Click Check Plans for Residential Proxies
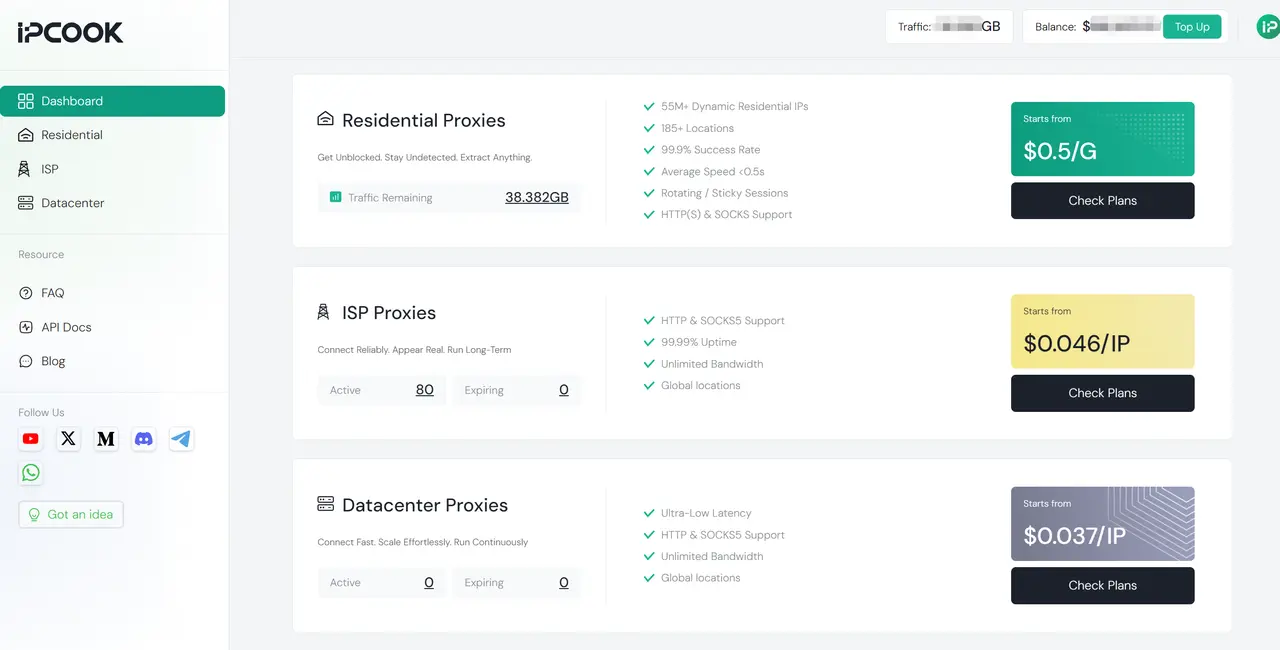The height and width of the screenshot is (650, 1280). click(x=1102, y=201)
